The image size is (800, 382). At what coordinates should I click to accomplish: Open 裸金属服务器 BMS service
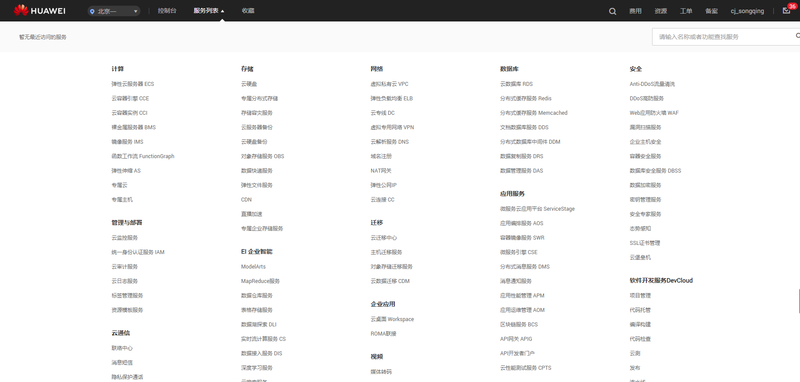click(x=134, y=127)
